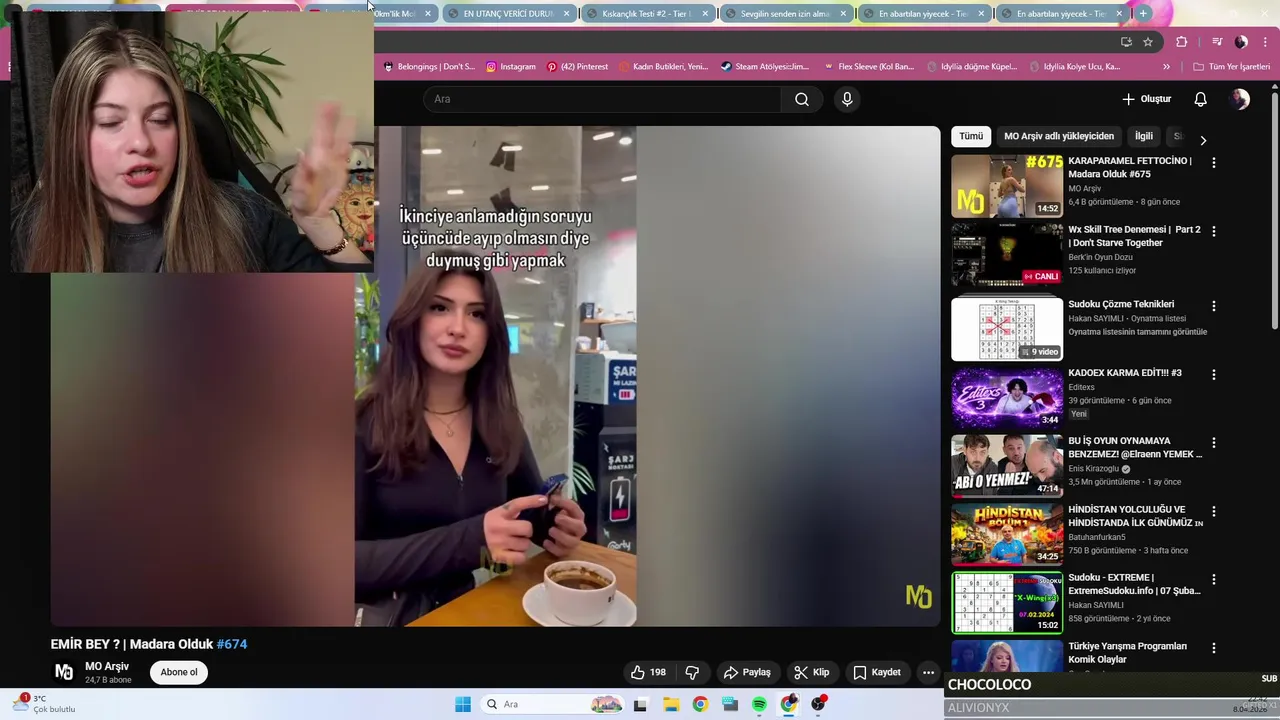Open YouTube notifications bell
This screenshot has height=720, width=1280.
[x=1200, y=99]
